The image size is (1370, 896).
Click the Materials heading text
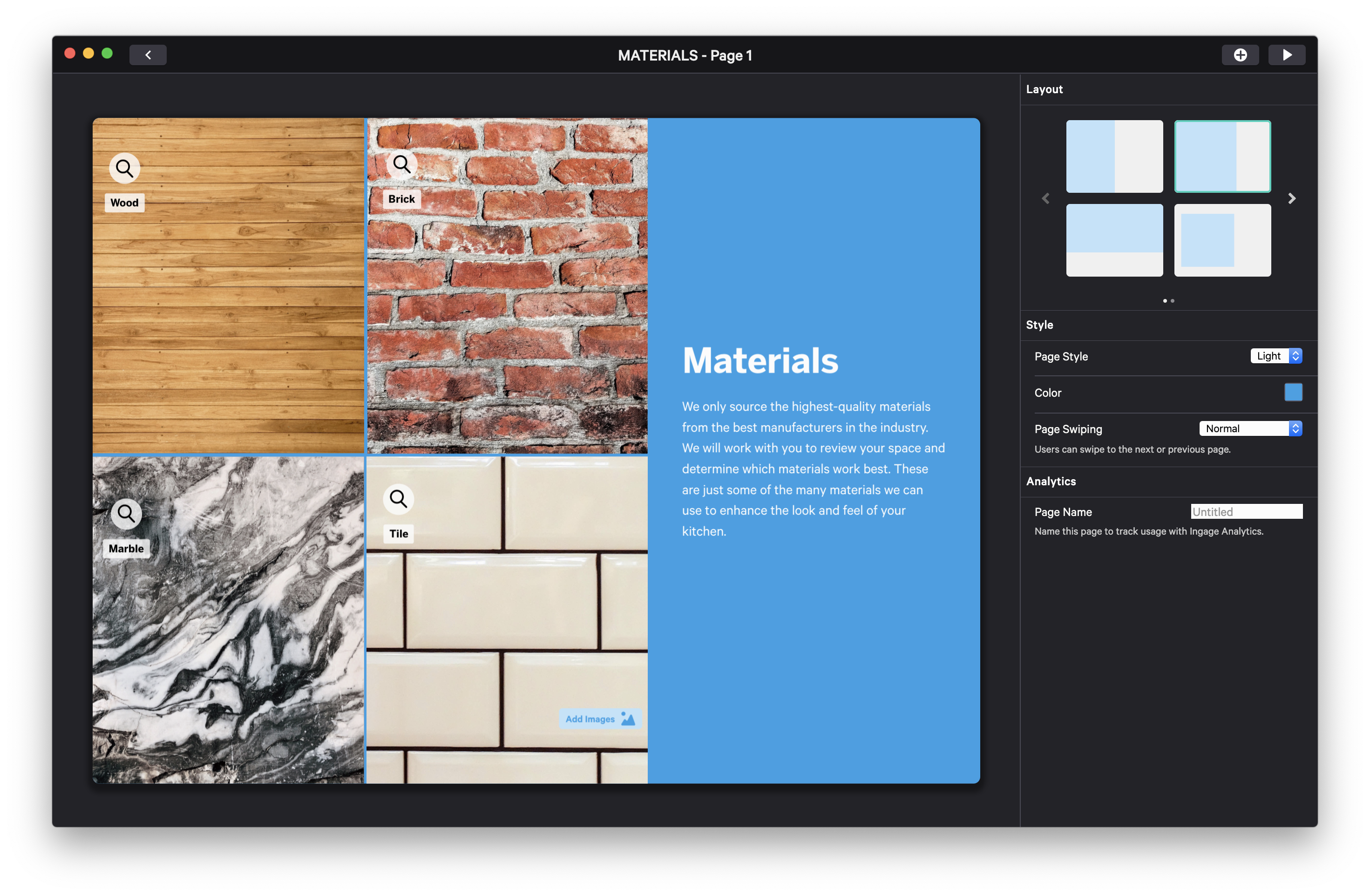click(760, 361)
